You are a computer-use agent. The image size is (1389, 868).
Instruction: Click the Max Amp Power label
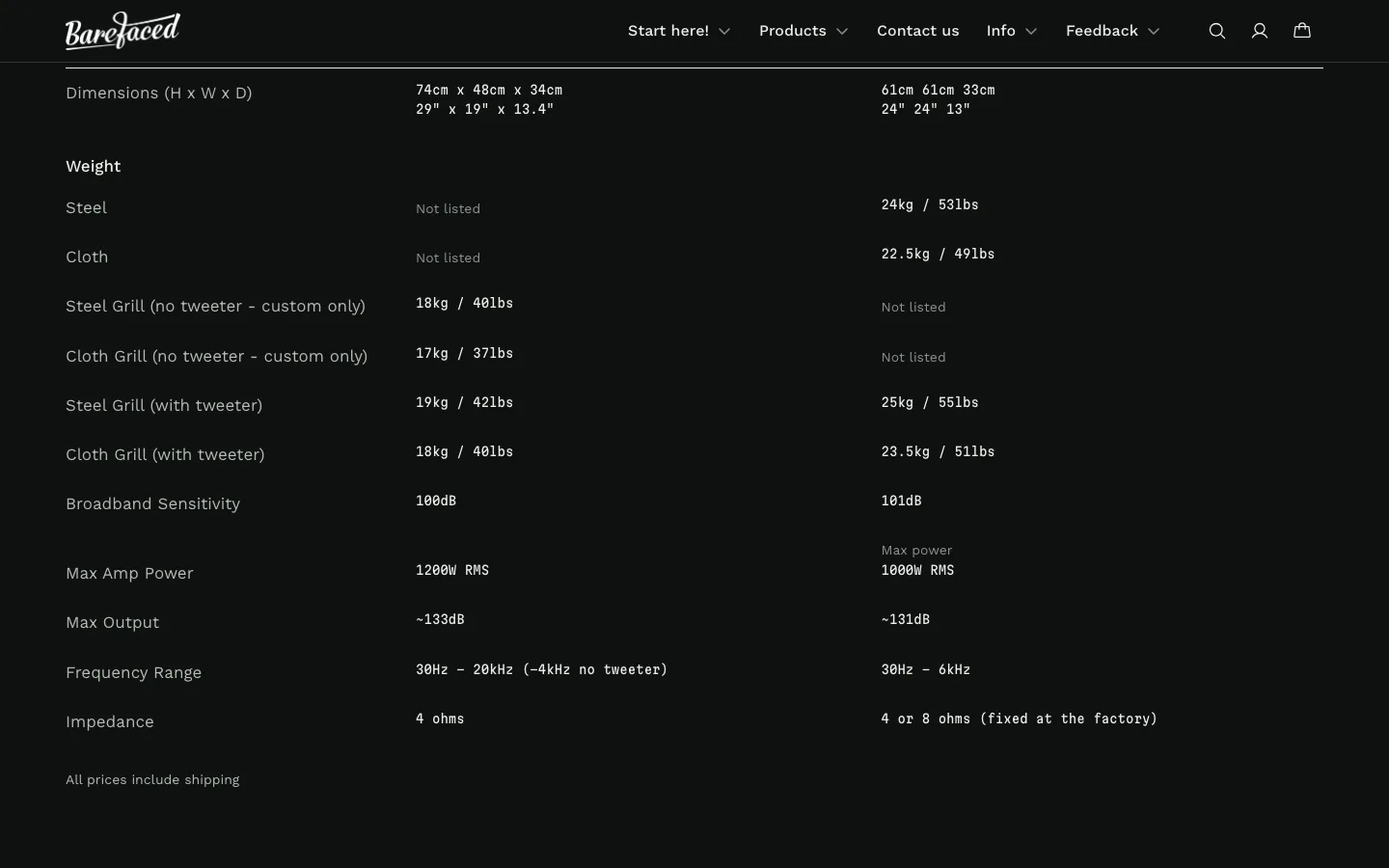[129, 574]
